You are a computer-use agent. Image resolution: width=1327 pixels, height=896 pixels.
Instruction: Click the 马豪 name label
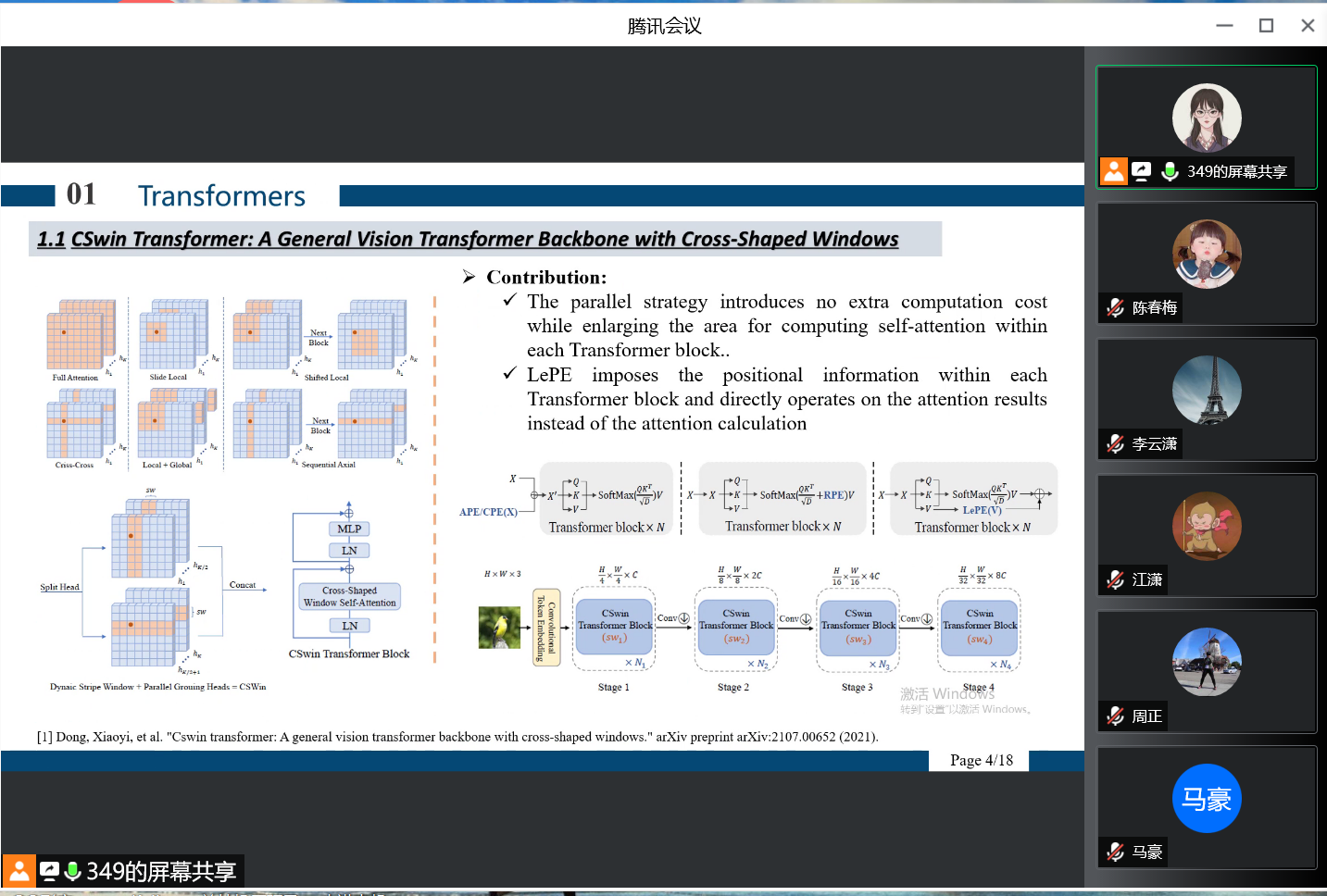pyautogui.click(x=1147, y=852)
